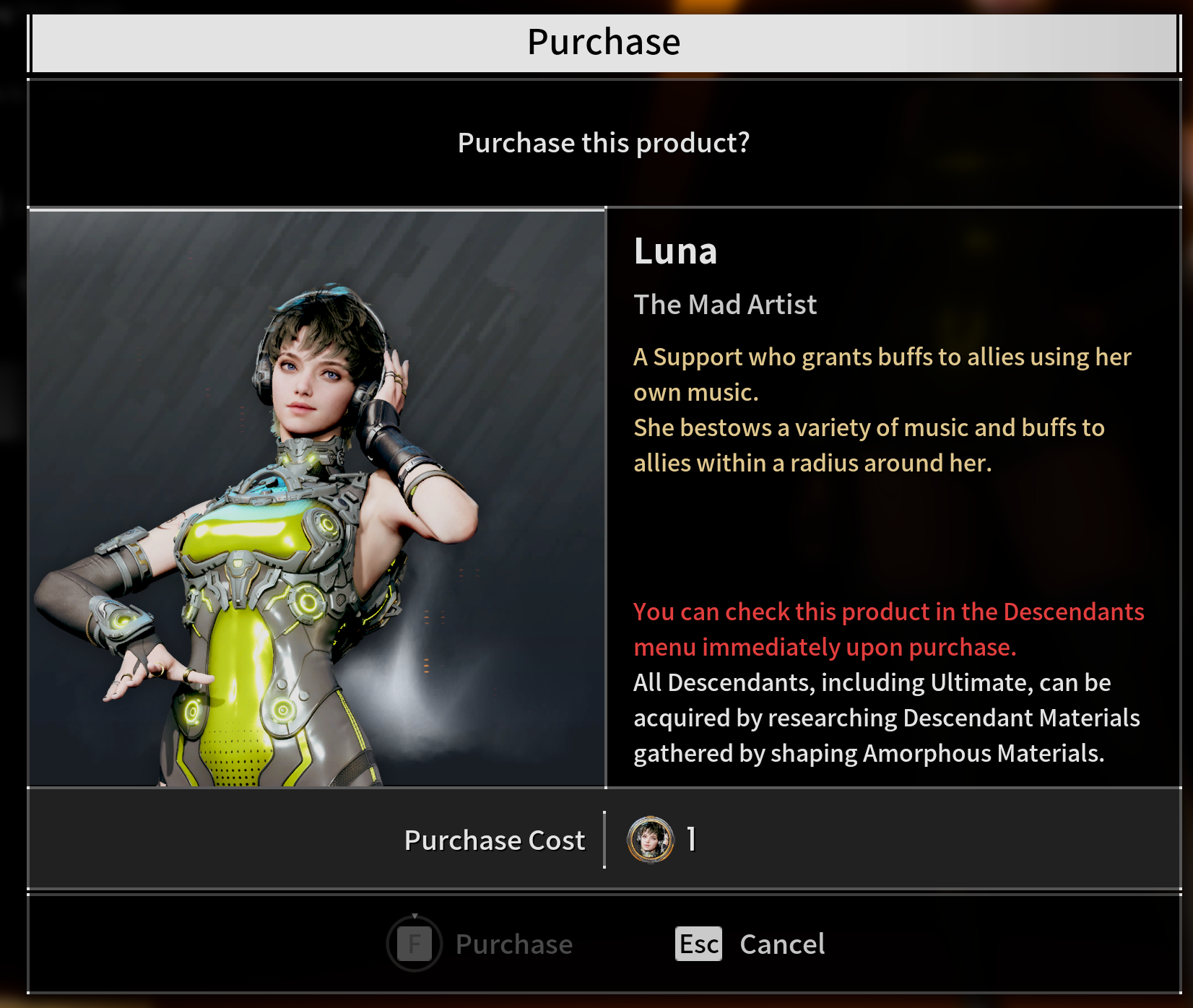
Task: Click the F key purchase icon
Action: click(x=415, y=943)
